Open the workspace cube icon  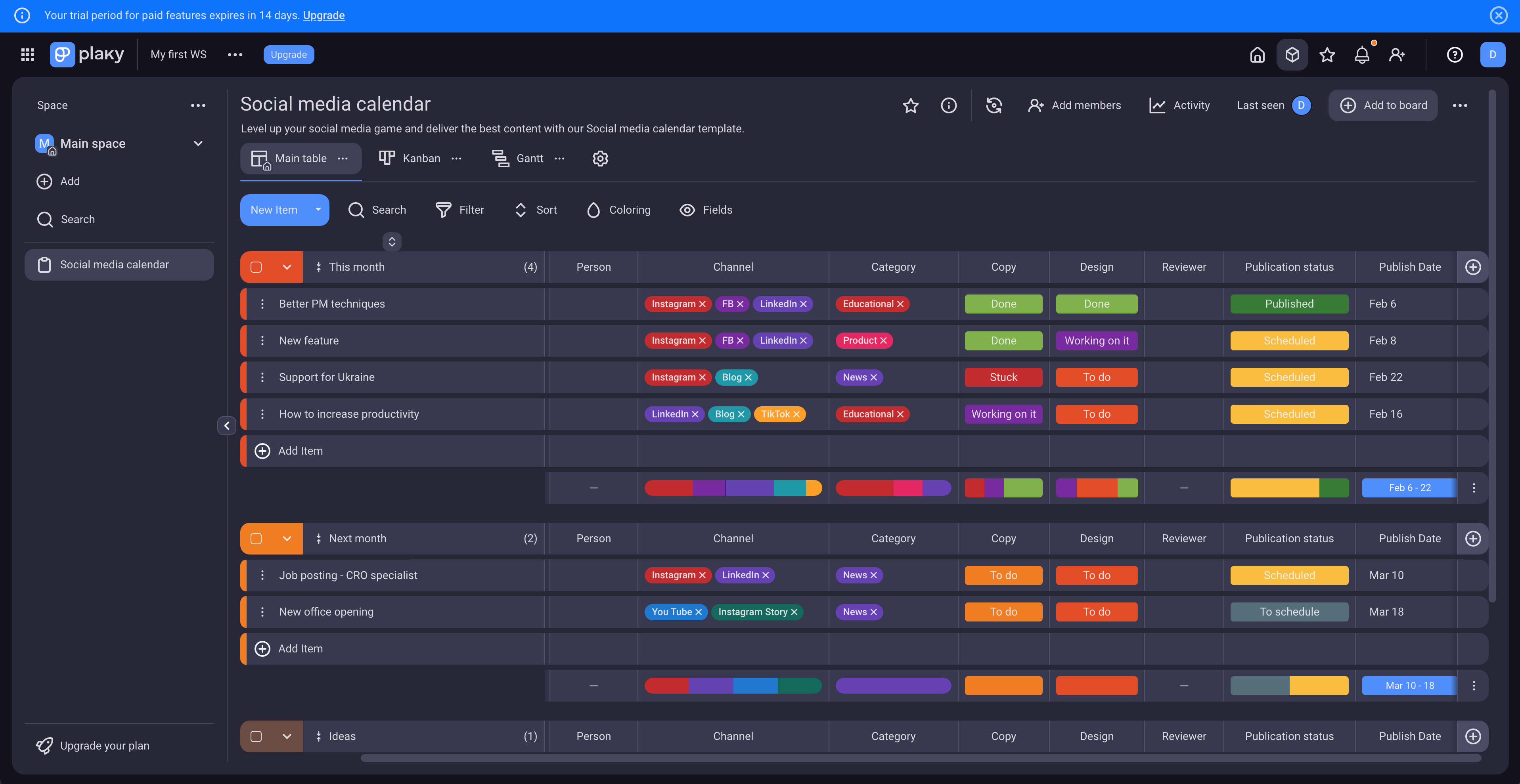[x=1292, y=54]
